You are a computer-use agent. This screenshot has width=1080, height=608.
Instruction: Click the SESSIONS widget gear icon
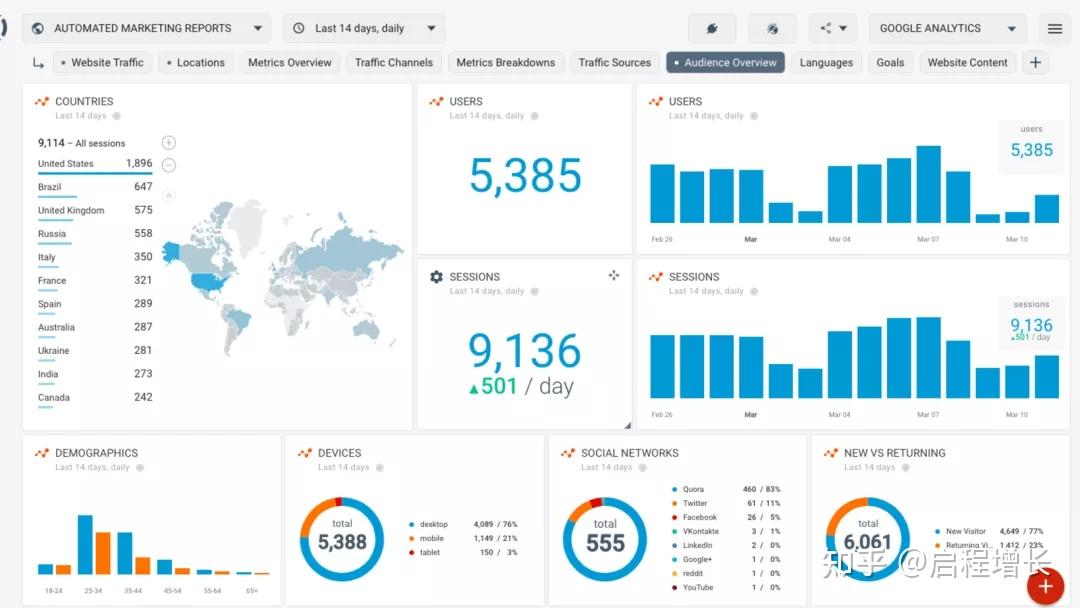436,277
